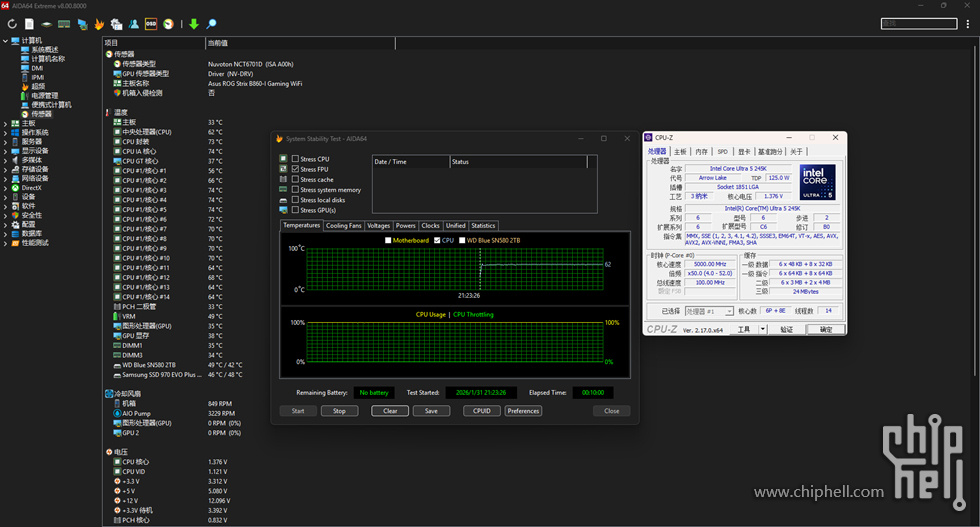Launch System Stability Test flame icon
980x527 pixels.
click(99, 24)
